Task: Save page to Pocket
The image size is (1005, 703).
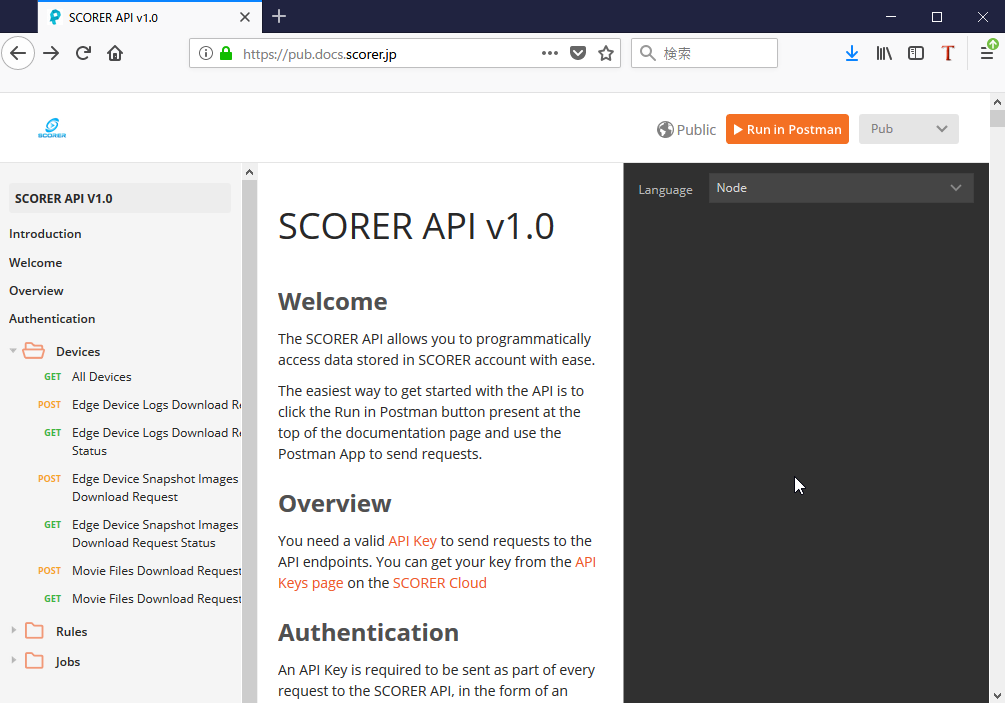Action: pyautogui.click(x=578, y=53)
